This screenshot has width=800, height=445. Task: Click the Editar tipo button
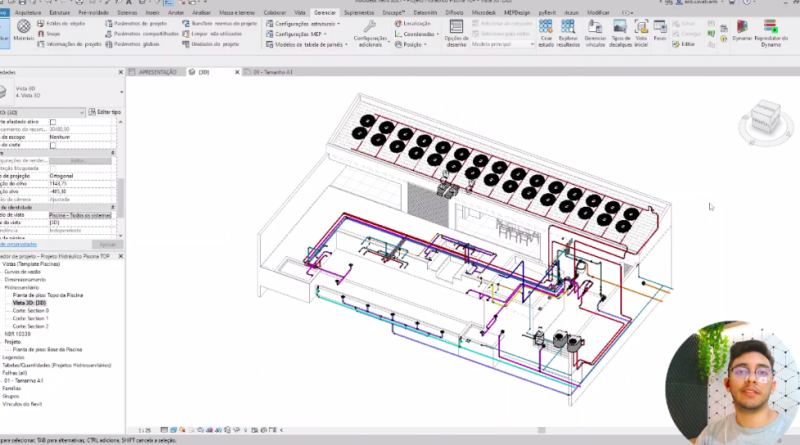[x=104, y=112]
